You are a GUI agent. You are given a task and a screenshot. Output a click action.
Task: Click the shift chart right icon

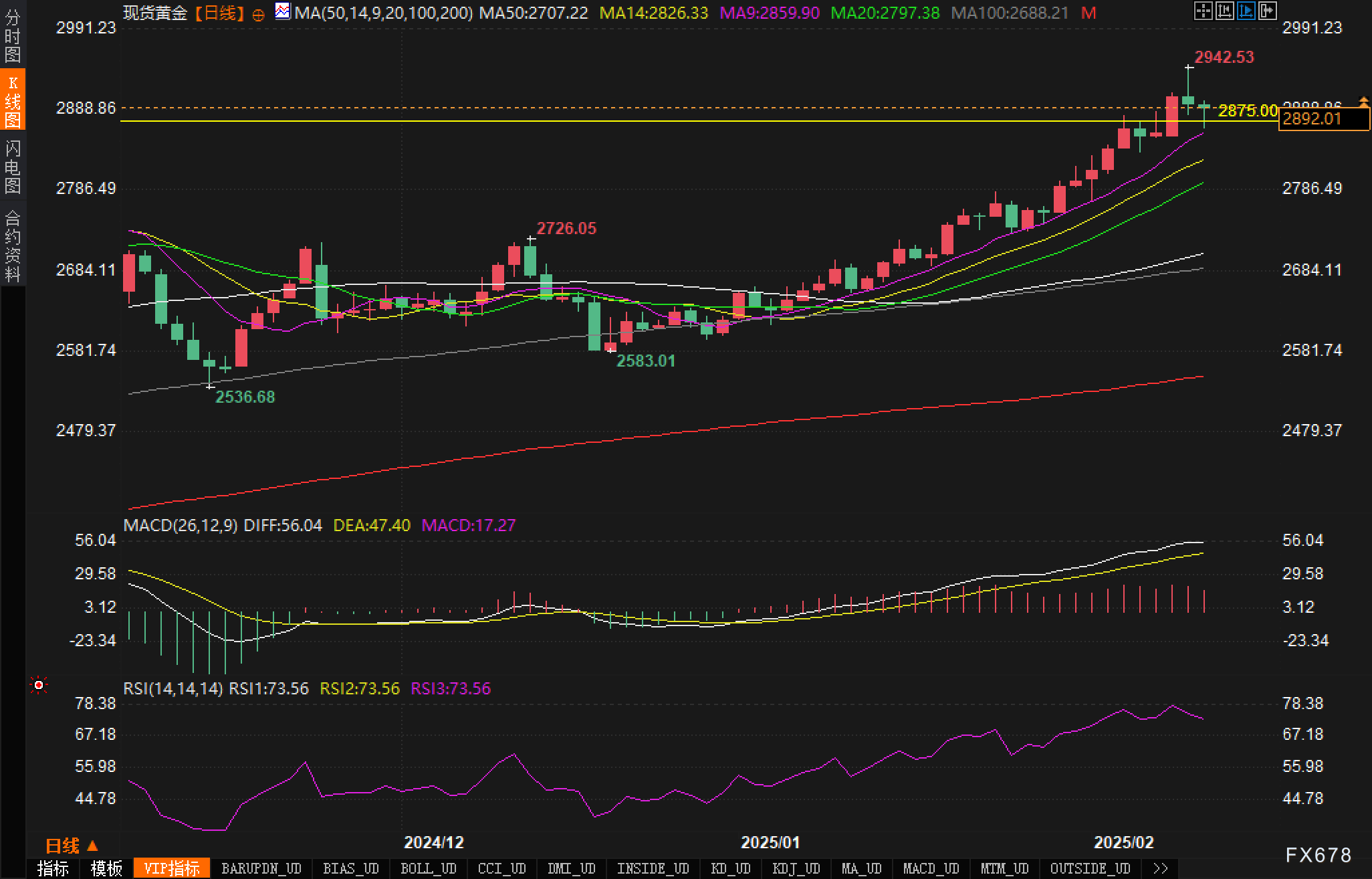click(x=1267, y=11)
